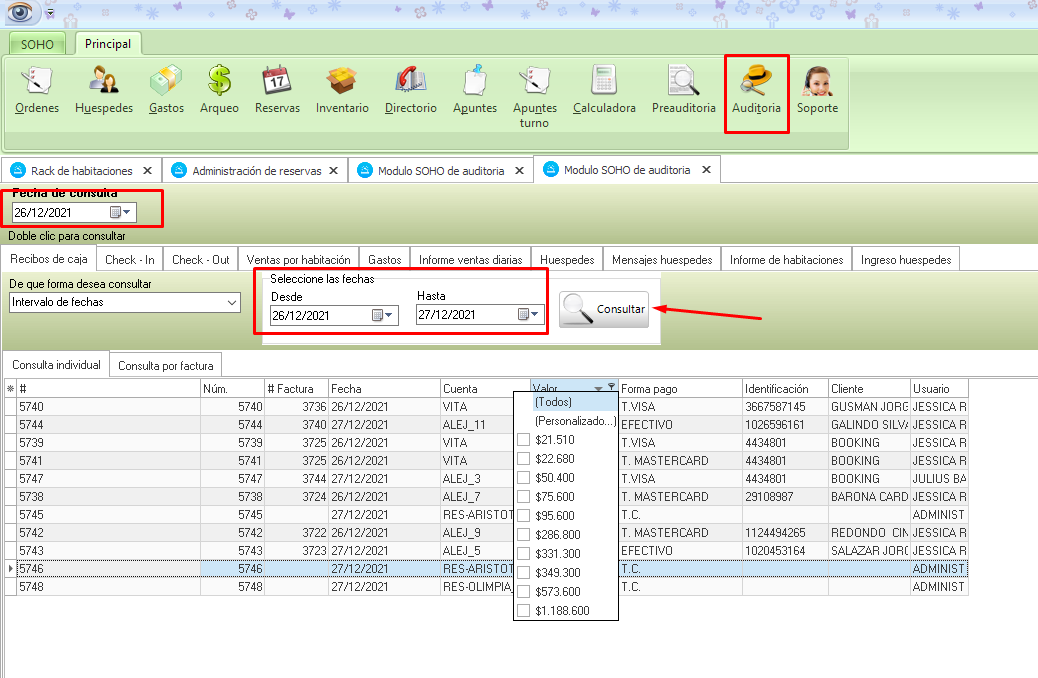
Task: Check the $21.510 filter checkbox
Action: (523, 441)
